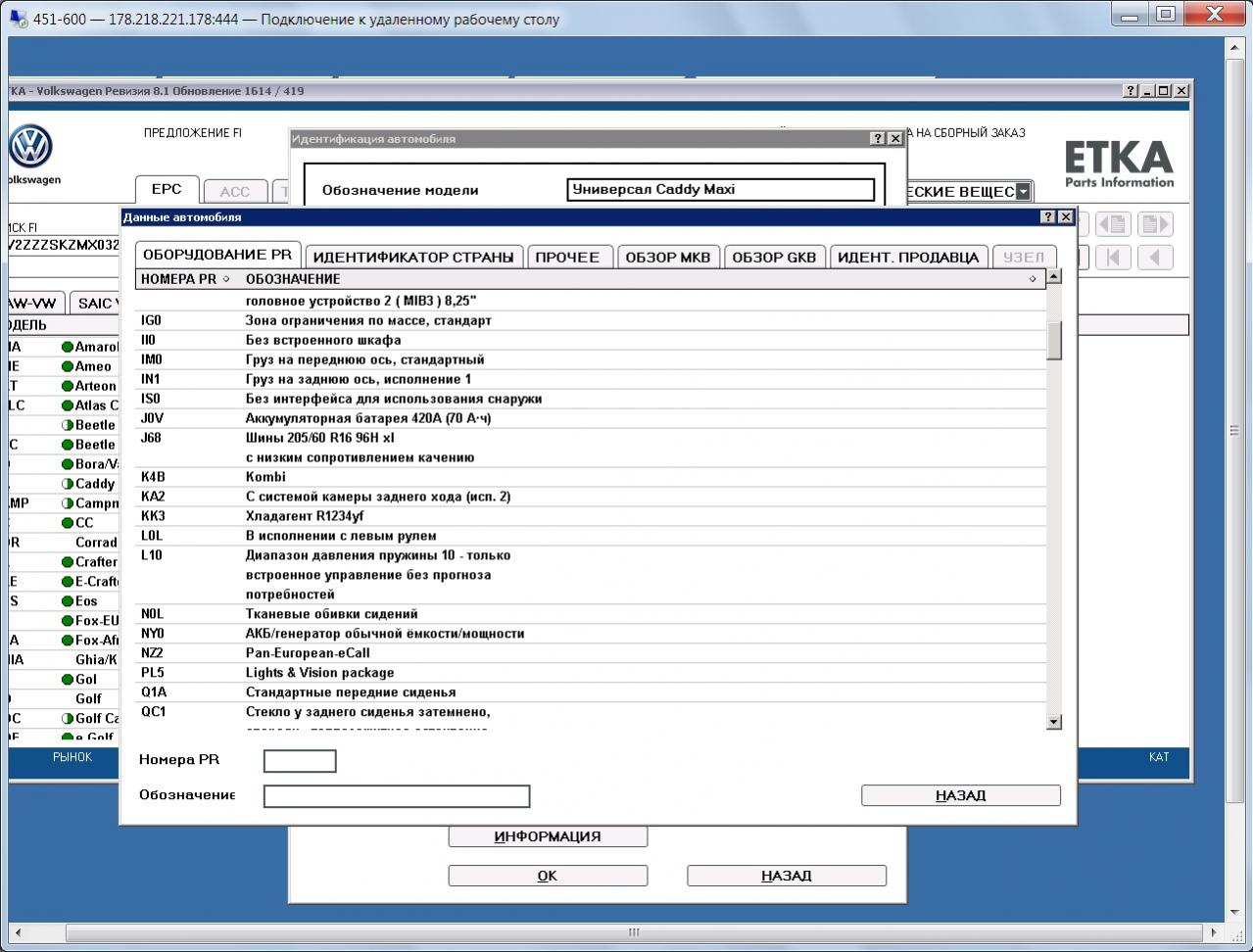Open the ОБЗОР MKB tab
This screenshot has width=1253, height=952.
coord(668,257)
